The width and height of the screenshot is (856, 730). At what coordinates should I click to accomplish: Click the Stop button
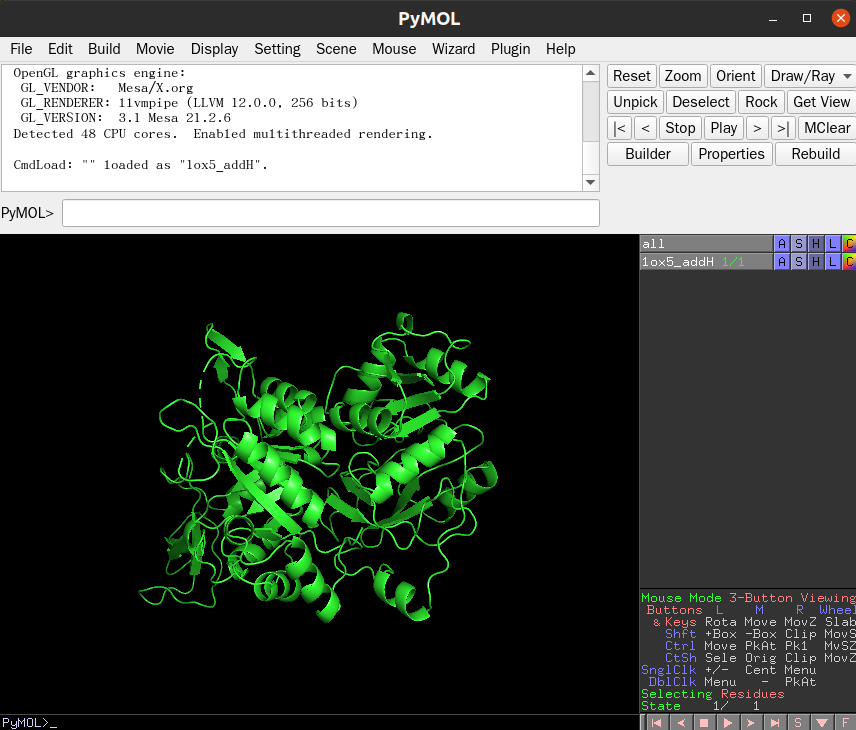click(x=680, y=128)
